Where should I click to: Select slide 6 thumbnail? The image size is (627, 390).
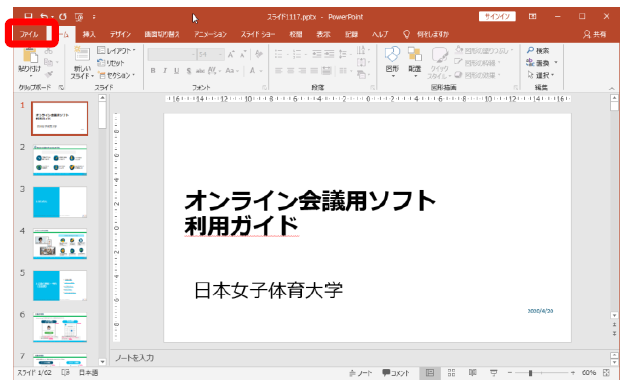tap(60, 327)
